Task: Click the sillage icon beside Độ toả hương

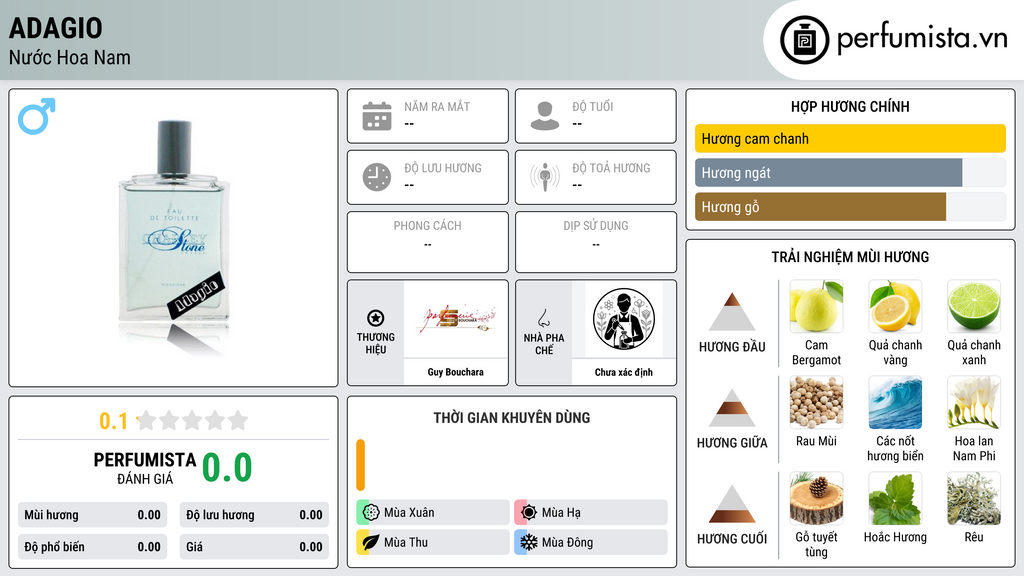Action: pos(545,177)
